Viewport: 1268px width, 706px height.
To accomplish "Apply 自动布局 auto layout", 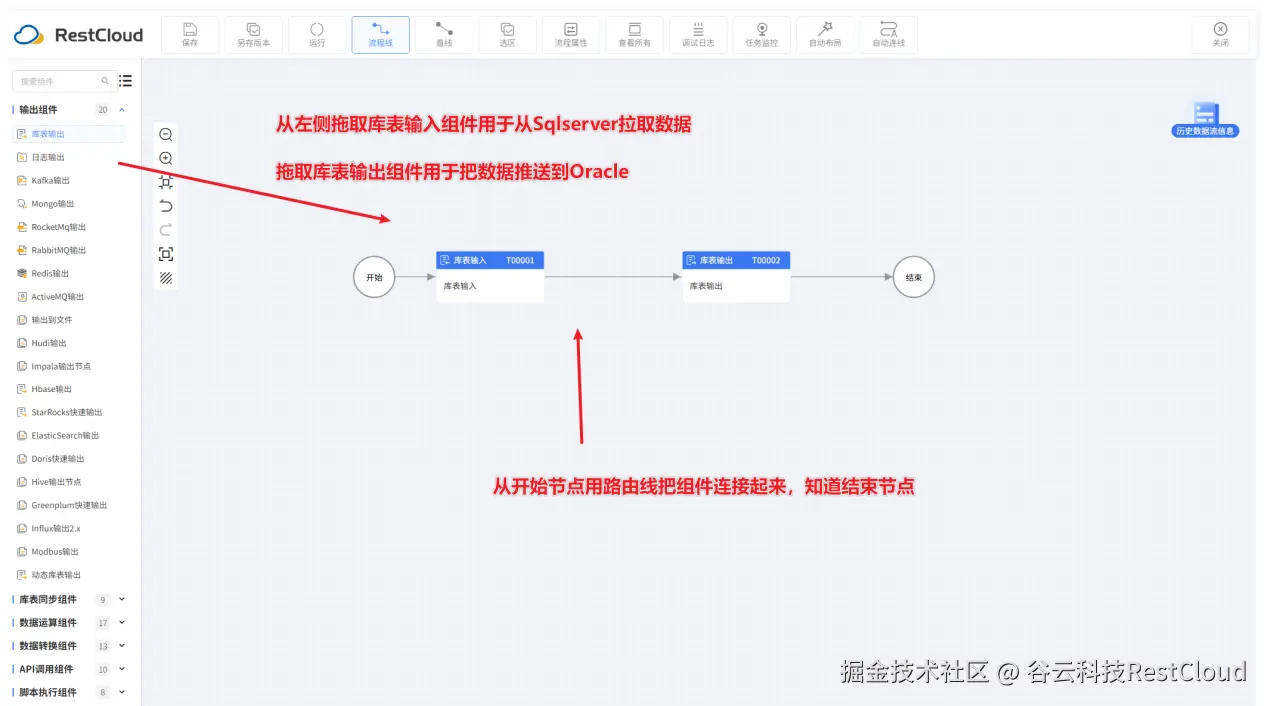I will tap(825, 35).
